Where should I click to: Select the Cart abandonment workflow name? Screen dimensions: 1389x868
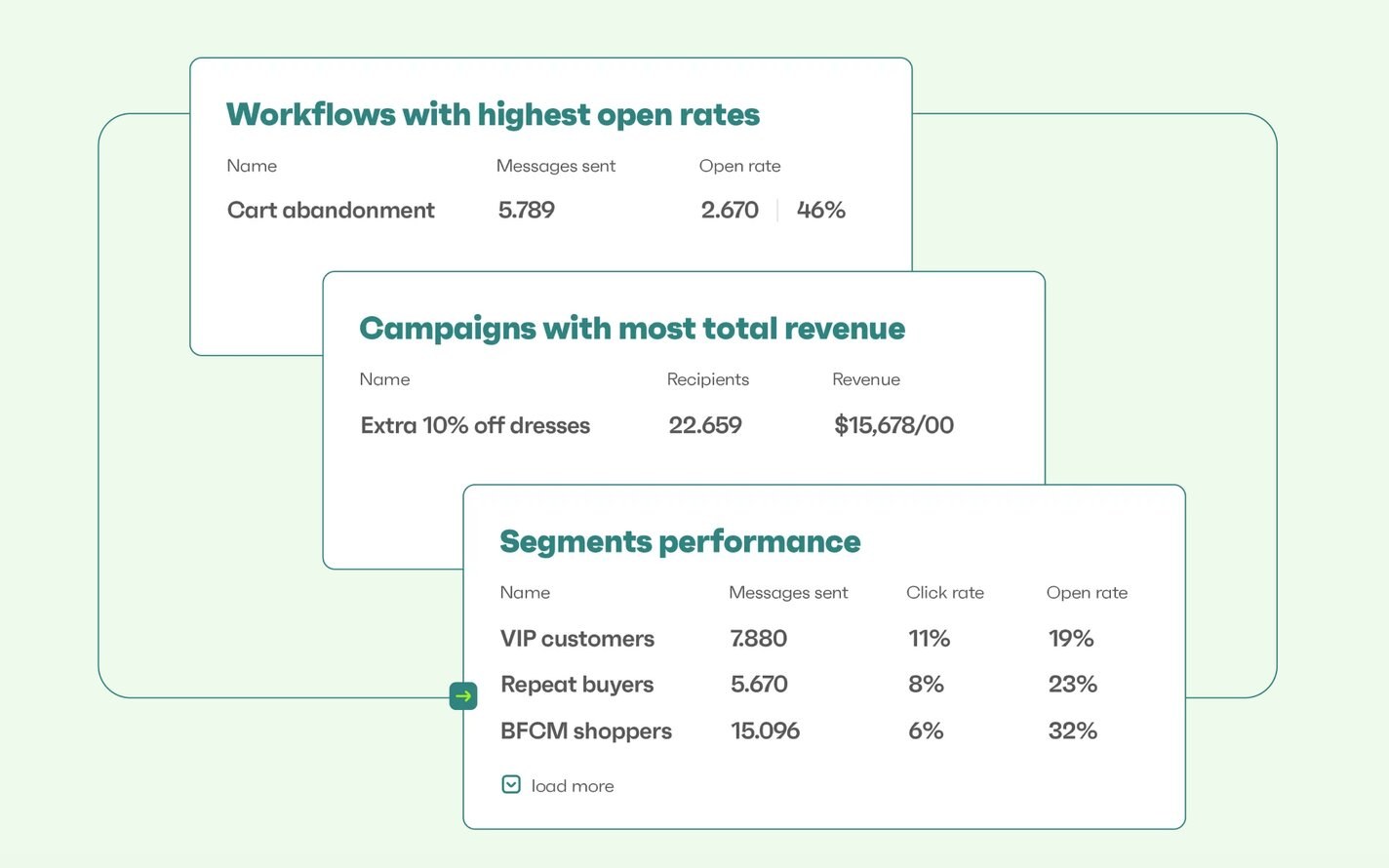coord(331,210)
